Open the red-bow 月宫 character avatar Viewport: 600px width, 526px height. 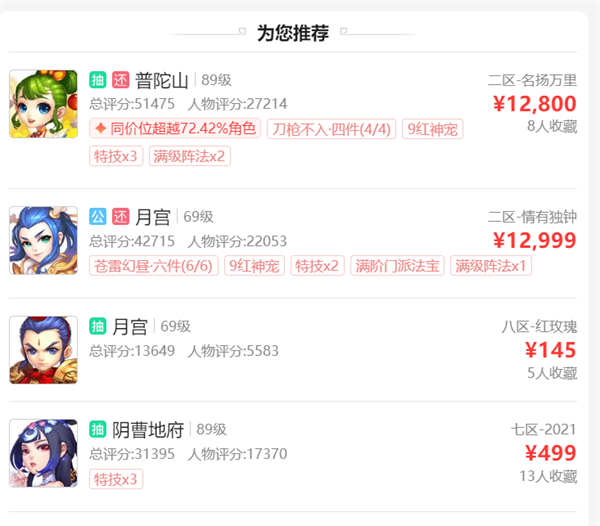tap(43, 350)
